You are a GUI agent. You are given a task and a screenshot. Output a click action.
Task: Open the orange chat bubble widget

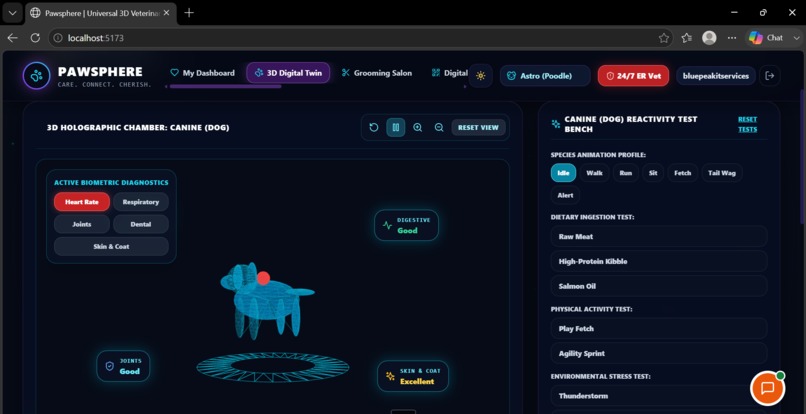click(767, 388)
